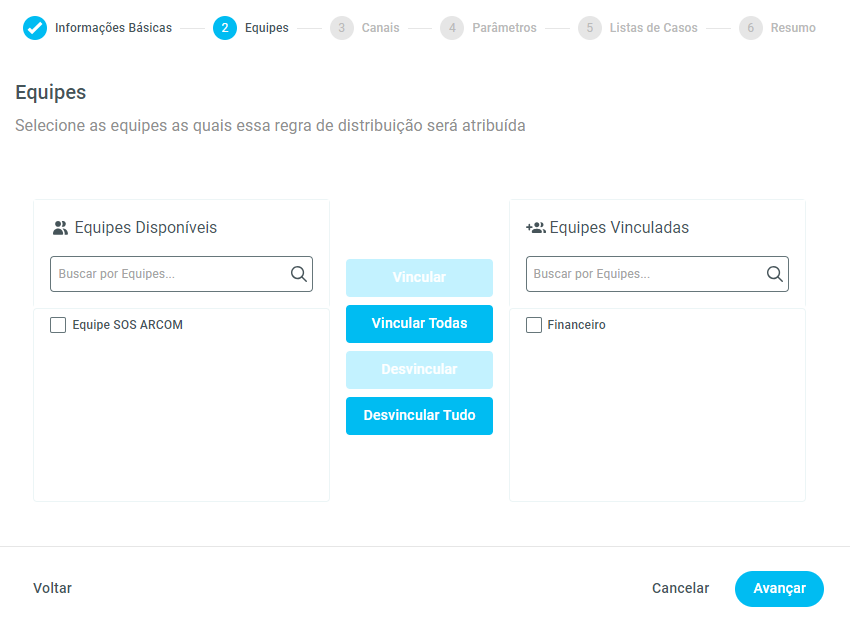Viewport: 850px width, 620px height.
Task: Select the step 3 Canais circle
Action: click(342, 28)
